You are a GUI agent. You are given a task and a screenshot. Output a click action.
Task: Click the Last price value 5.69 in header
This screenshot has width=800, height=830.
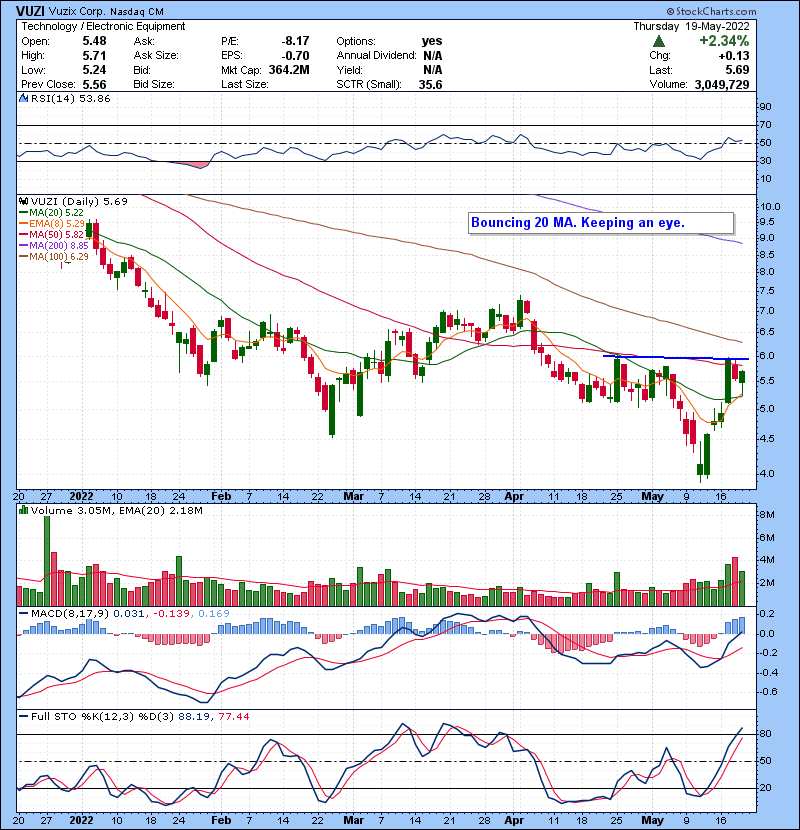[737, 70]
